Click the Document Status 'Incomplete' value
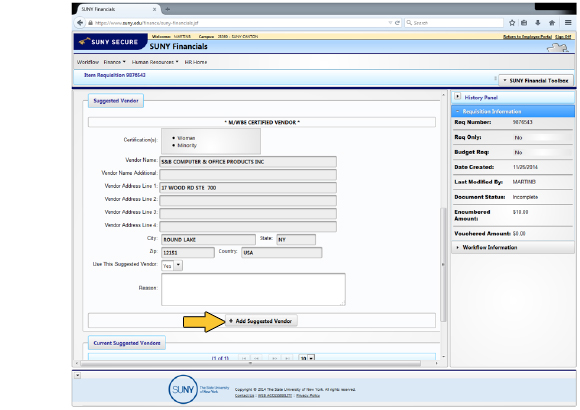 pos(525,197)
